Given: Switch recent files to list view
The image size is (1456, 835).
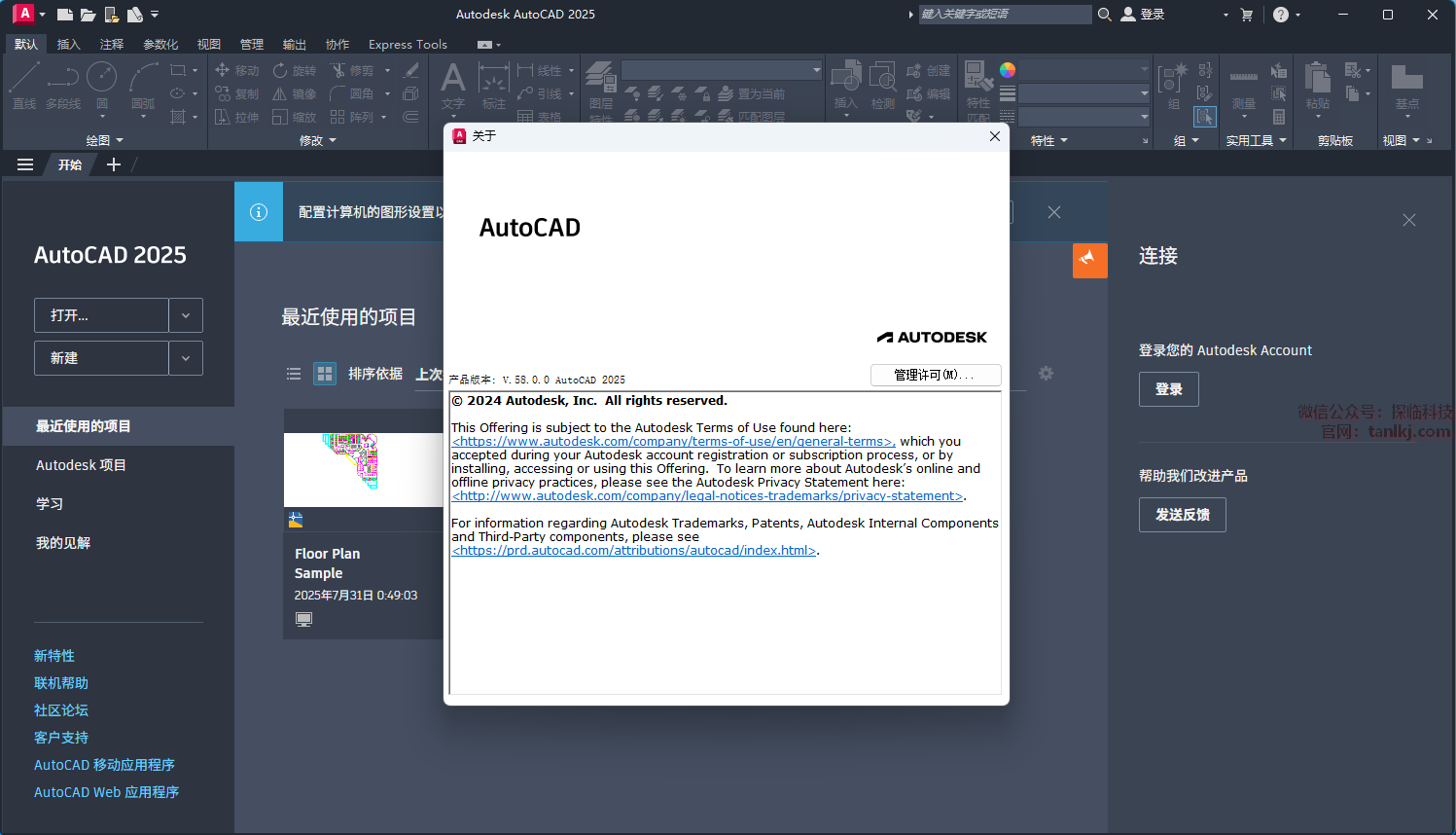Looking at the screenshot, I should [294, 374].
